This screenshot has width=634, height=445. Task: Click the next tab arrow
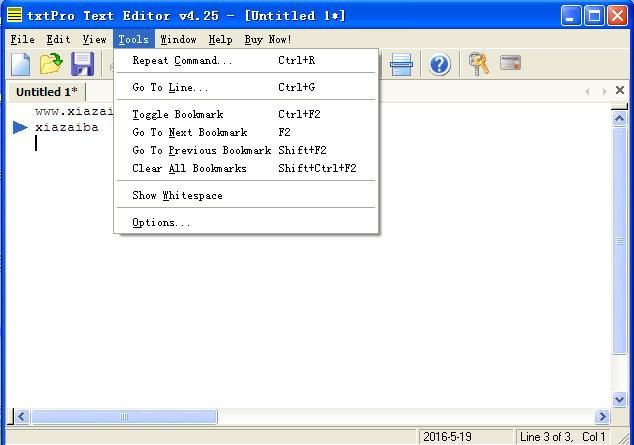pos(604,91)
